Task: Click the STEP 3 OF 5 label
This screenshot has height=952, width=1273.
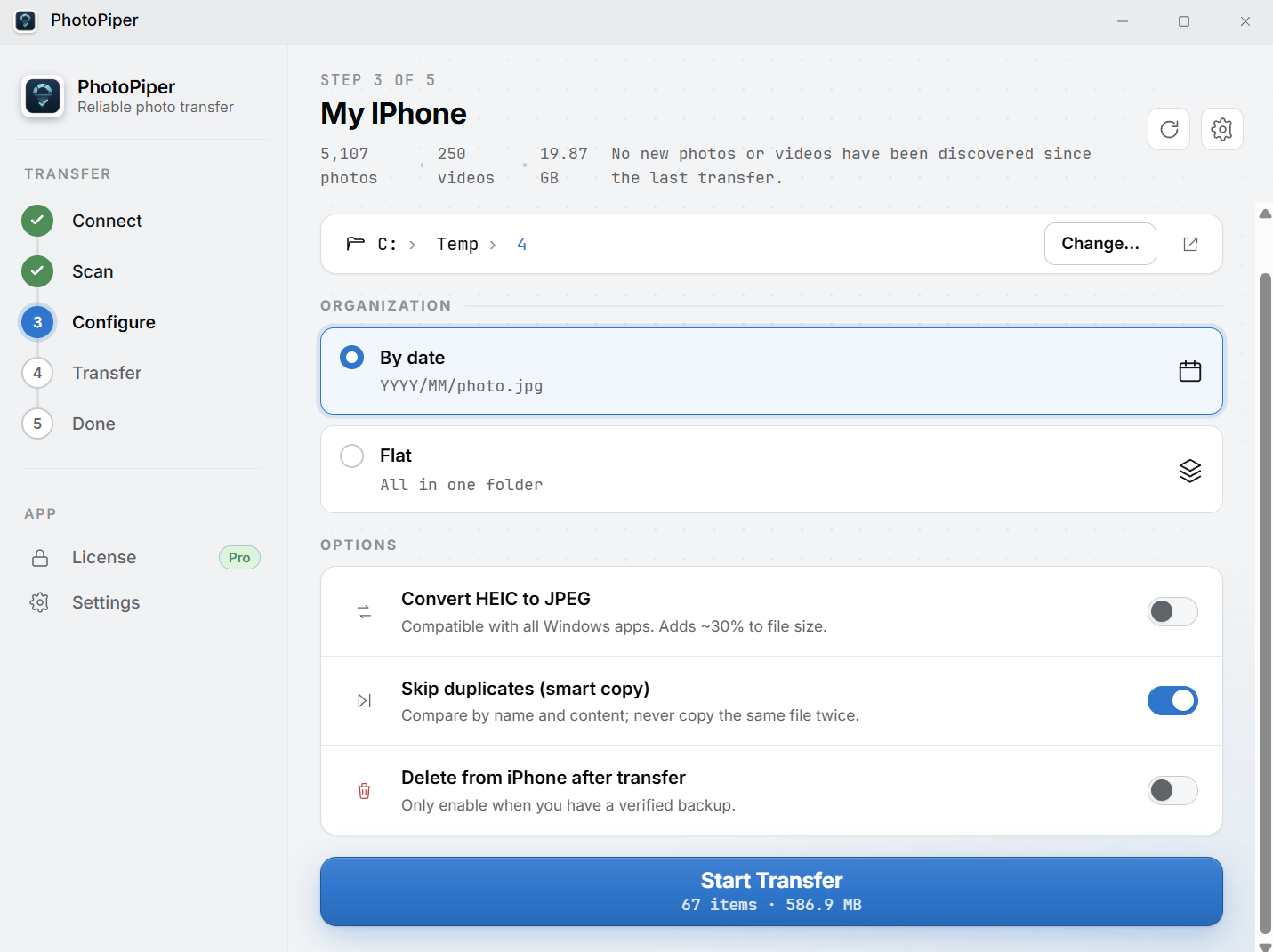Action: (x=378, y=80)
